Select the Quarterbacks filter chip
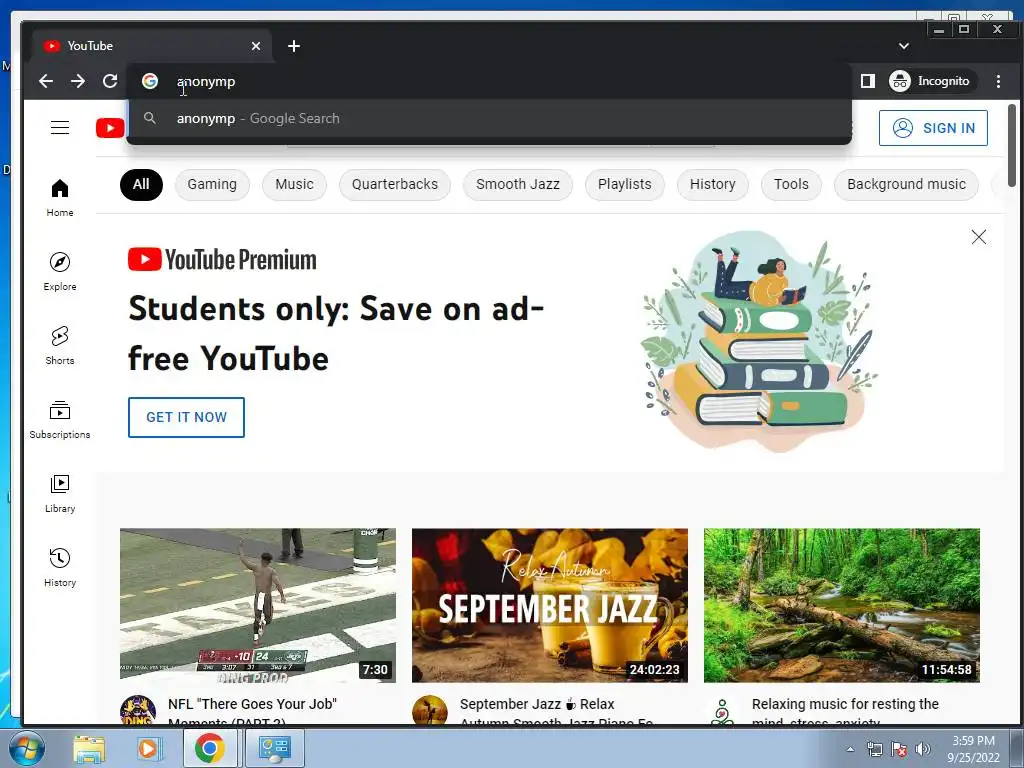This screenshot has width=1024, height=768. (x=395, y=184)
